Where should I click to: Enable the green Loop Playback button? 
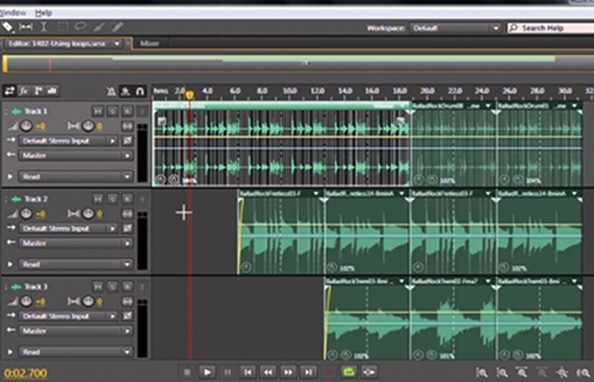(x=348, y=372)
